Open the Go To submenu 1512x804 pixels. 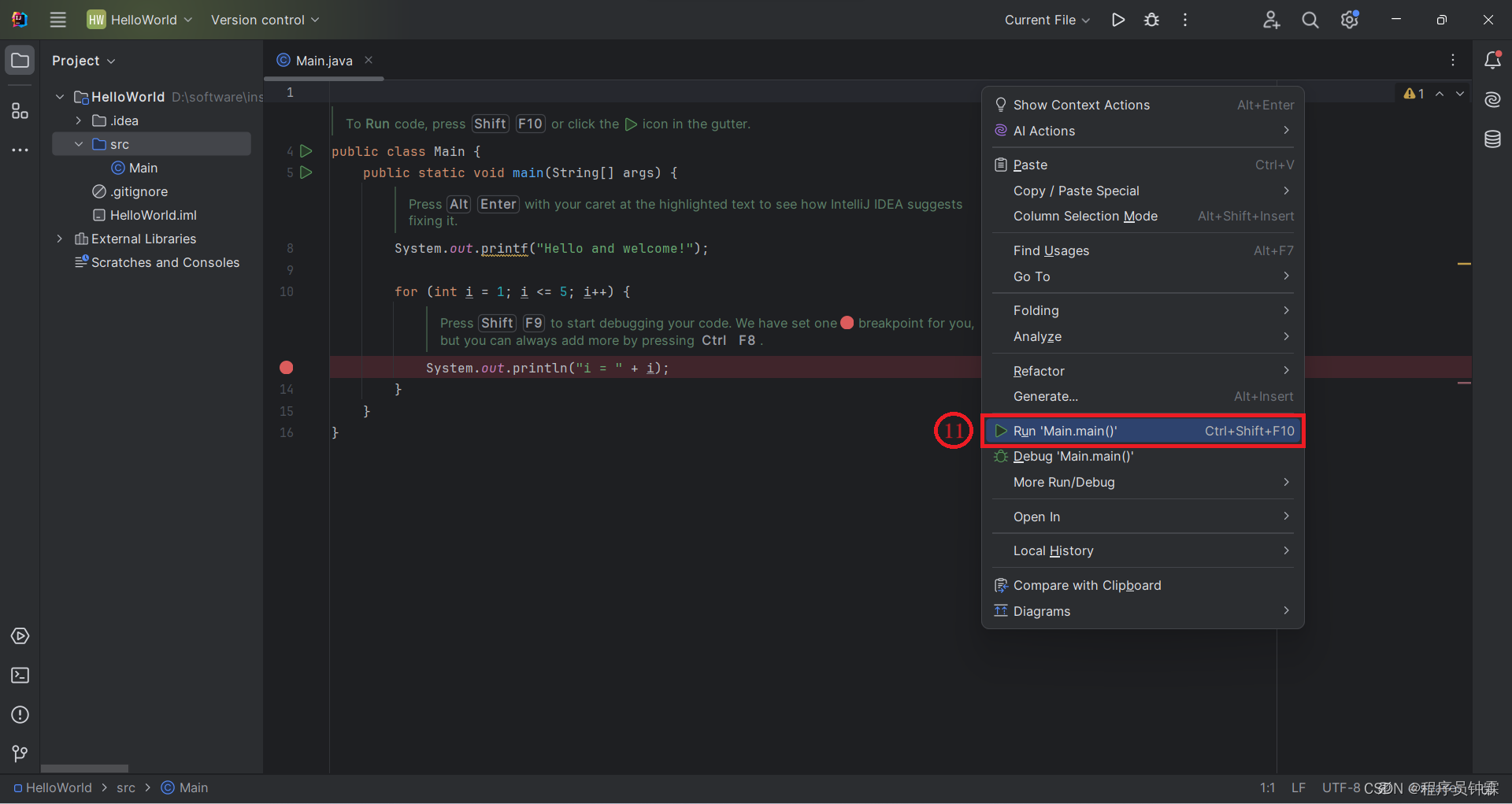pos(1143,276)
